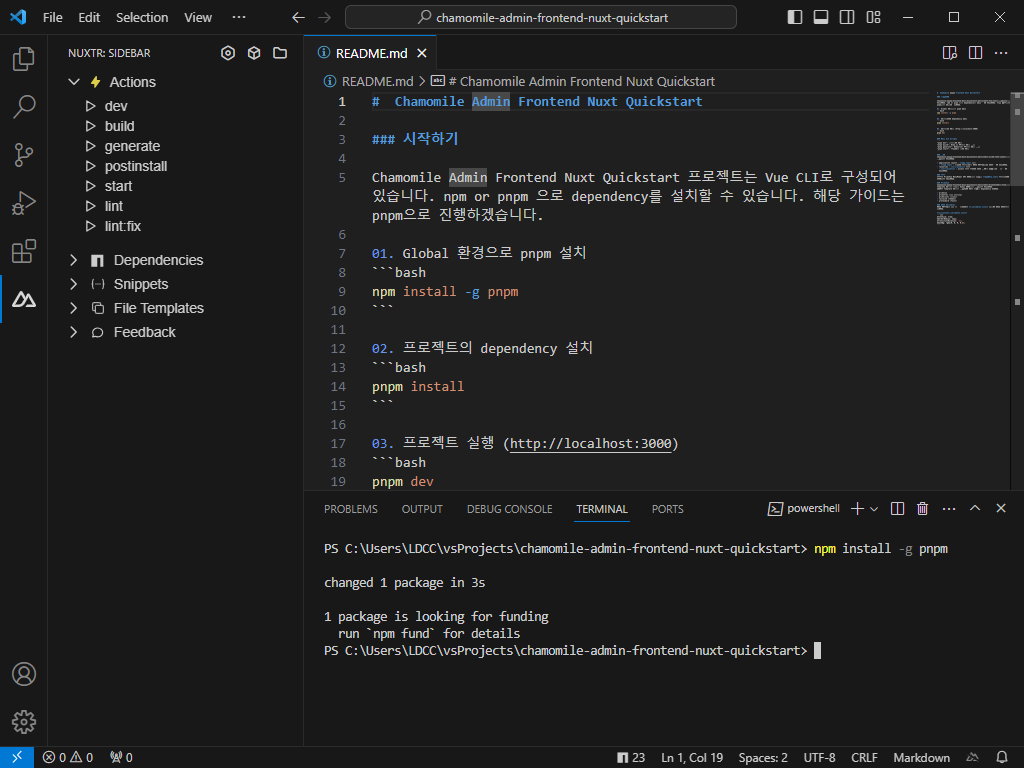Viewport: 1024px width, 768px height.
Task: Open the Search view in activity bar
Action: pyautogui.click(x=24, y=106)
